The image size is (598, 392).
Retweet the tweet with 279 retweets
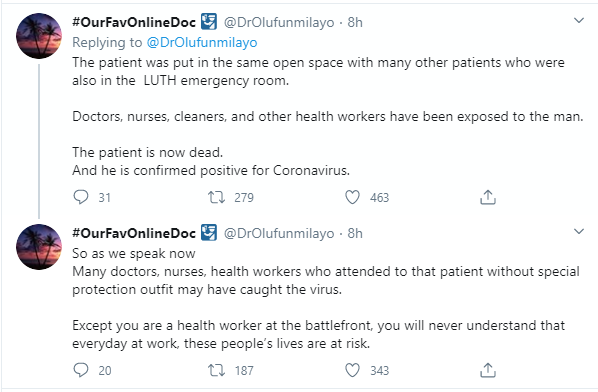click(x=216, y=197)
